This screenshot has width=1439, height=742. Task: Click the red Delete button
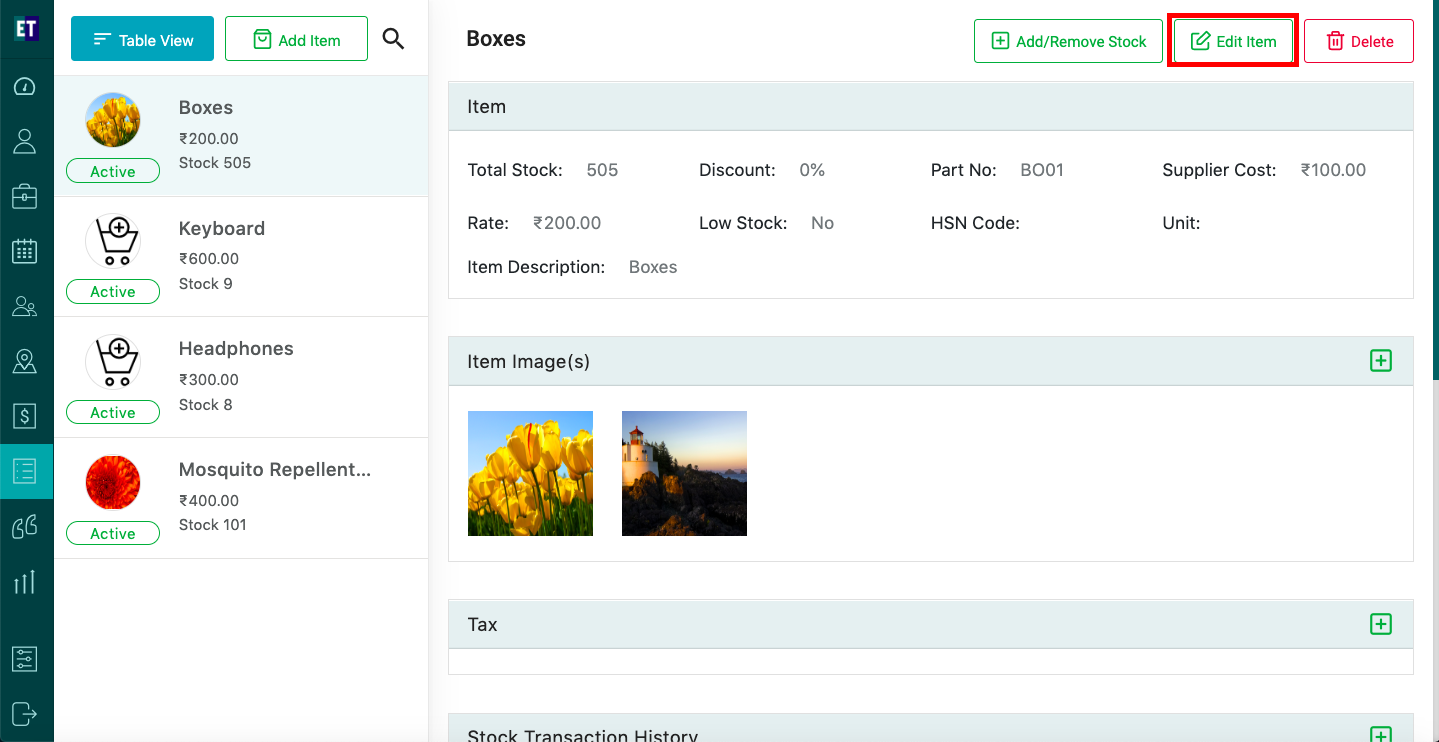[x=1359, y=41]
